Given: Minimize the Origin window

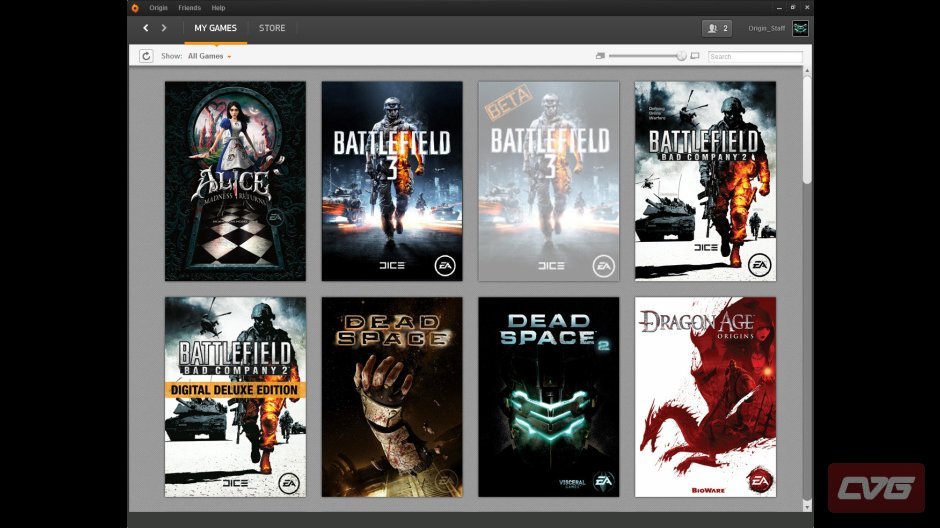Looking at the screenshot, I should click(779, 8).
